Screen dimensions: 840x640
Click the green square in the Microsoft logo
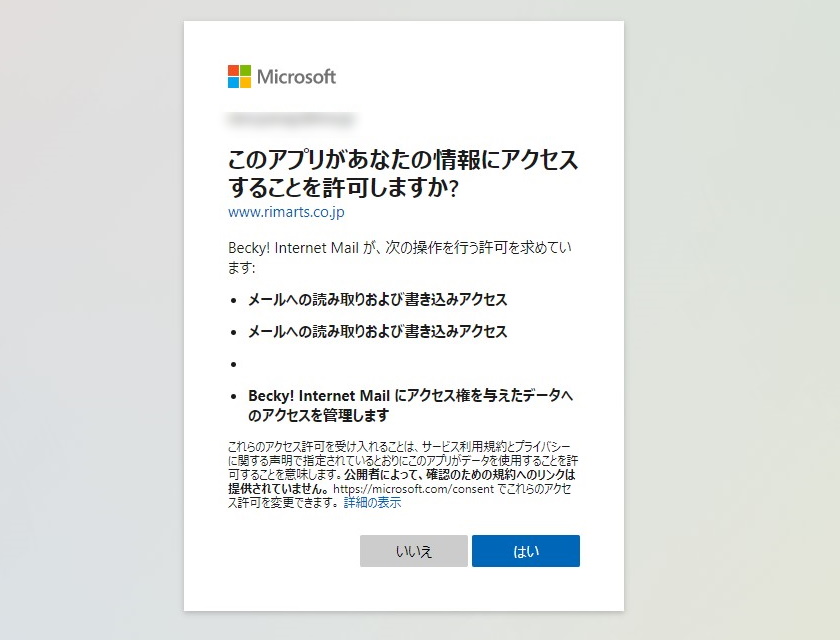pos(246,70)
